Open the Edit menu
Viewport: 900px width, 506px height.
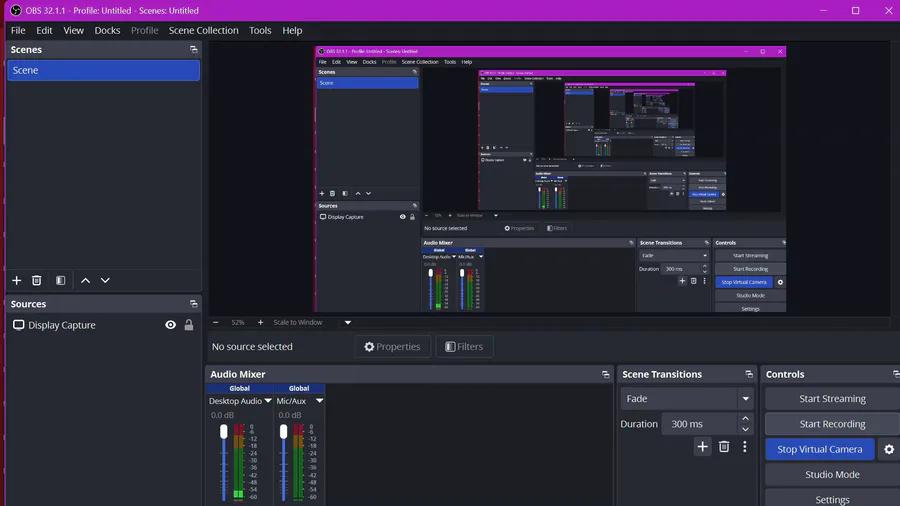pyautogui.click(x=44, y=30)
